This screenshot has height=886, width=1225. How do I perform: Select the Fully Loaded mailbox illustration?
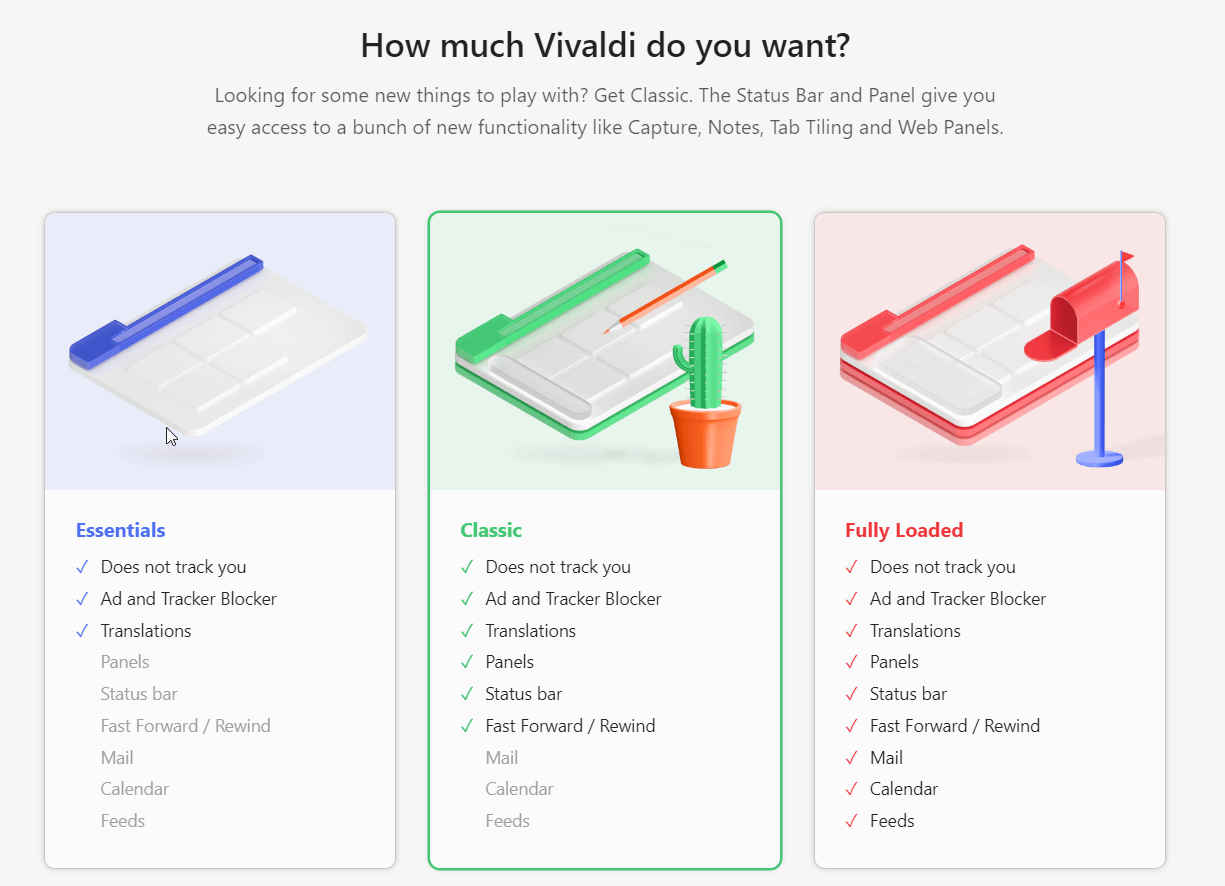[990, 351]
